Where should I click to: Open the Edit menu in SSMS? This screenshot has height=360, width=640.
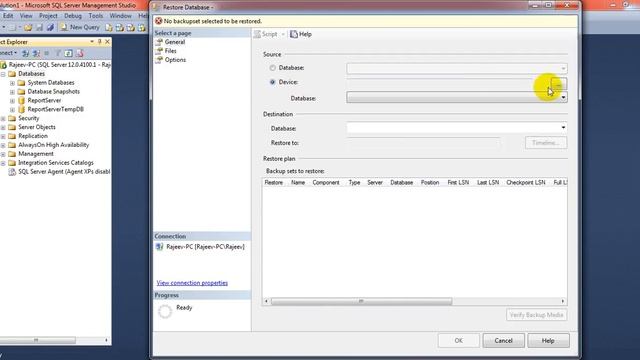pos(8,16)
